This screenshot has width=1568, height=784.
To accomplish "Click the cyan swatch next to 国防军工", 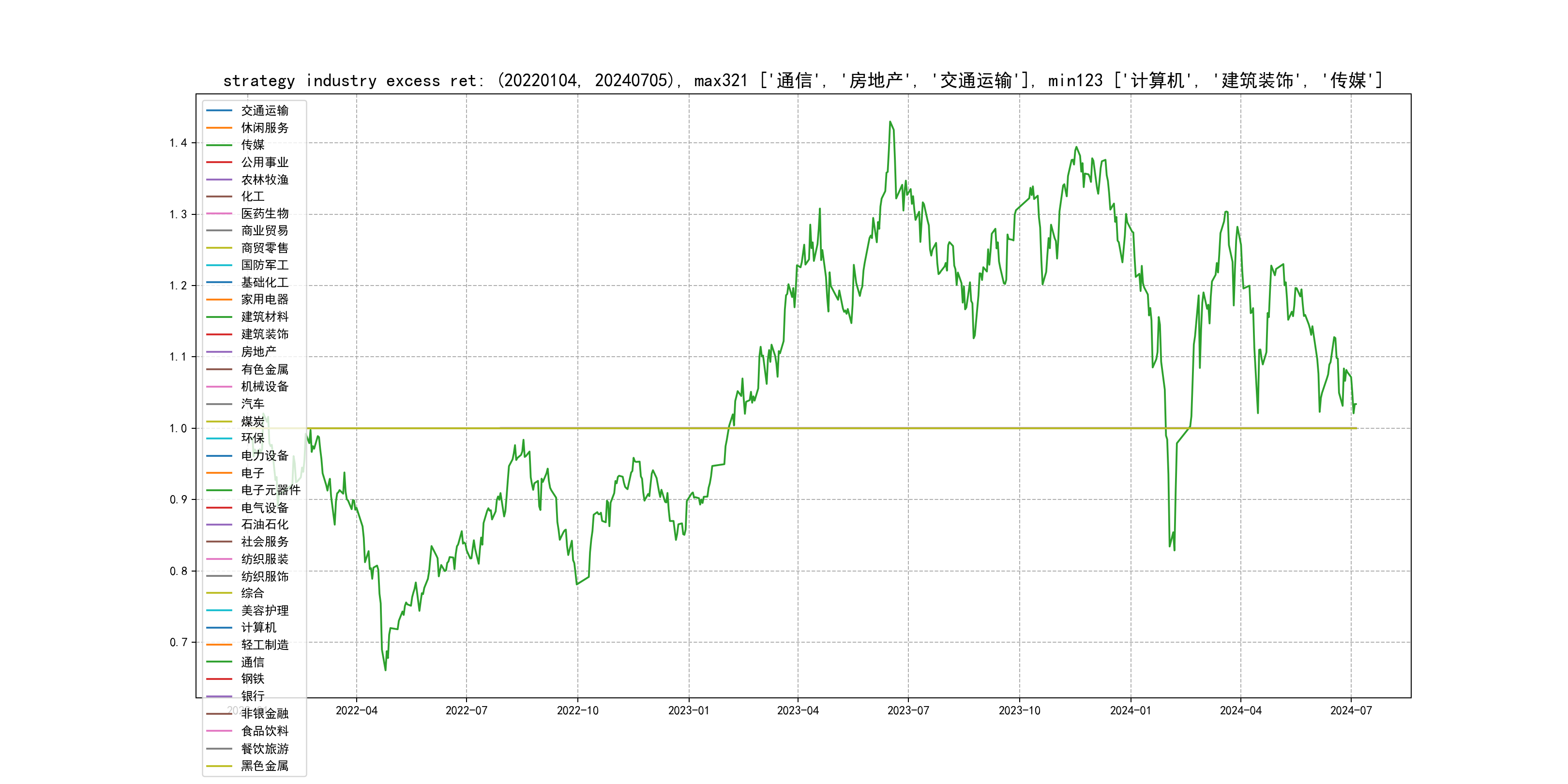I will [219, 265].
